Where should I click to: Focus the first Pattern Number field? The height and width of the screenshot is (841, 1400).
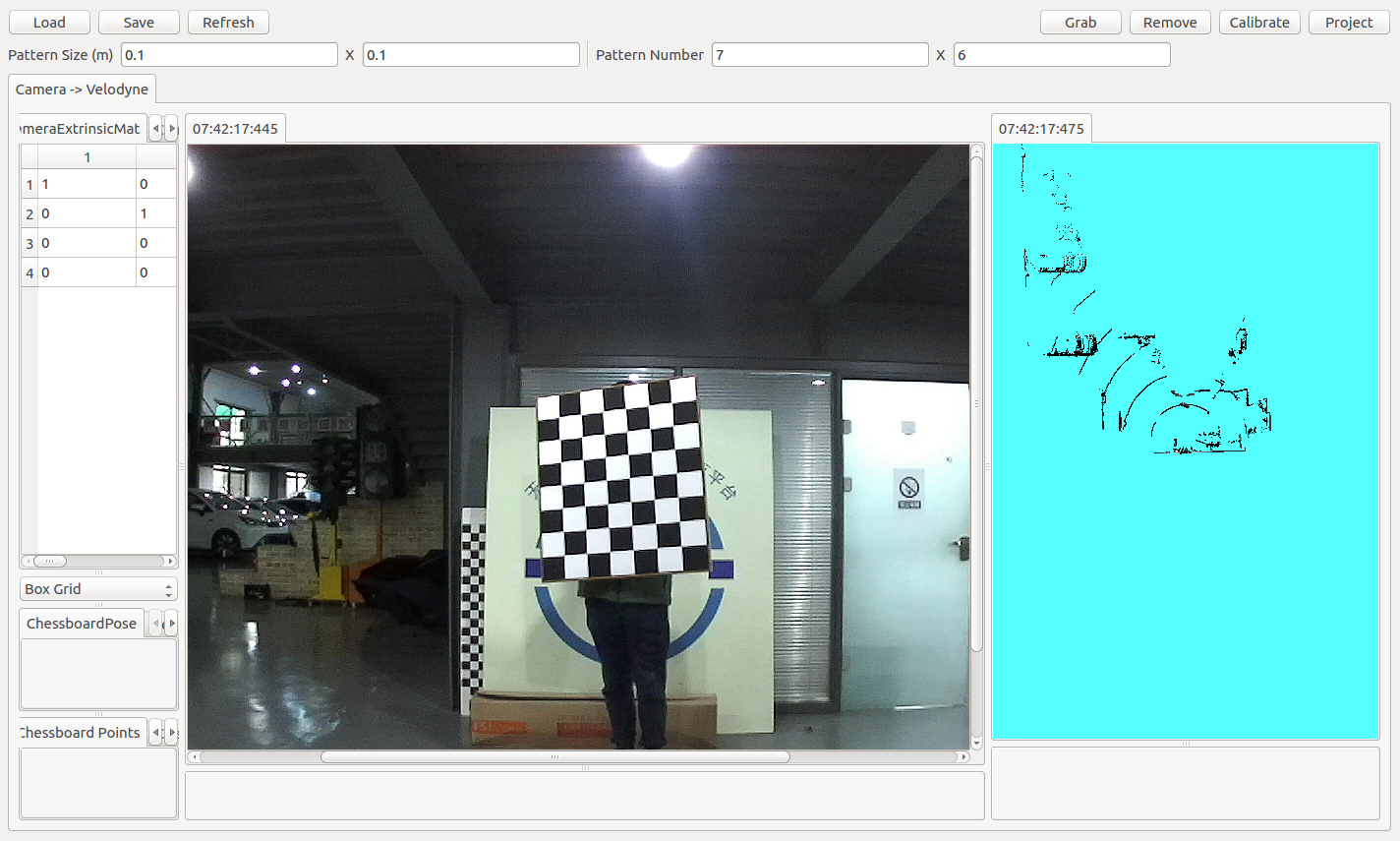pos(819,55)
